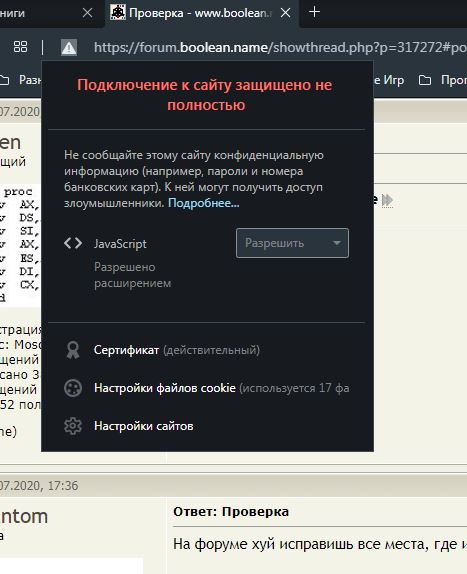Open Настройки сайтов
Image resolution: width=467 pixels, height=574 pixels.
click(x=143, y=426)
